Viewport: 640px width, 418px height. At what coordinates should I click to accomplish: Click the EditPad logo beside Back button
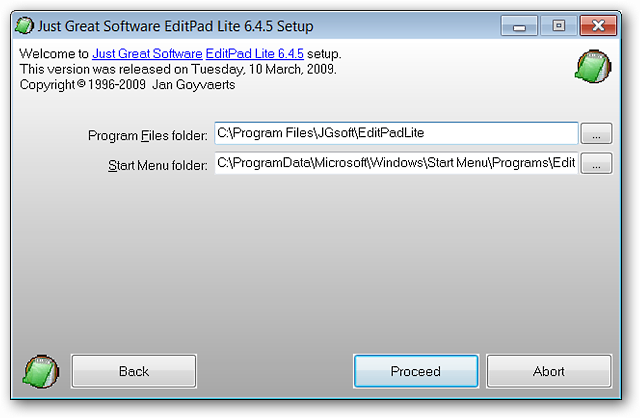42,371
